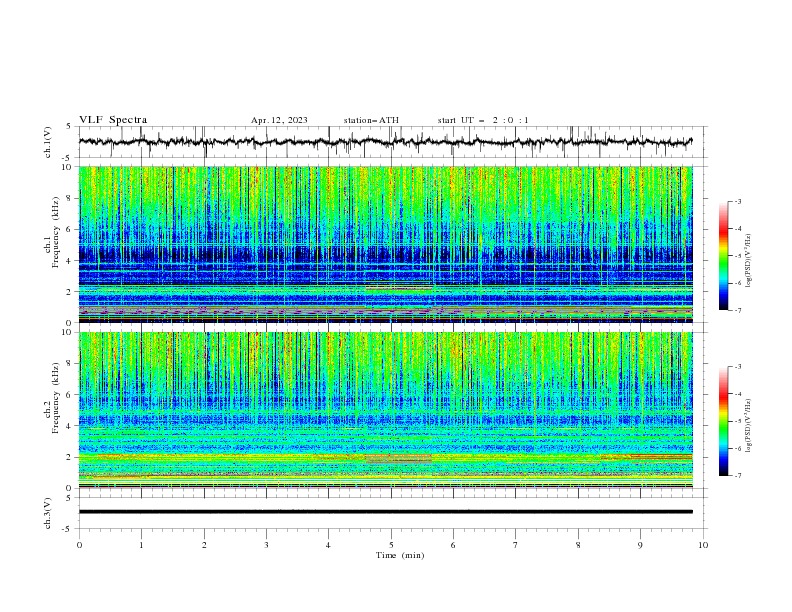Screen dimensions: 792x612
Task: Select the start UT time text
Action: (483, 120)
